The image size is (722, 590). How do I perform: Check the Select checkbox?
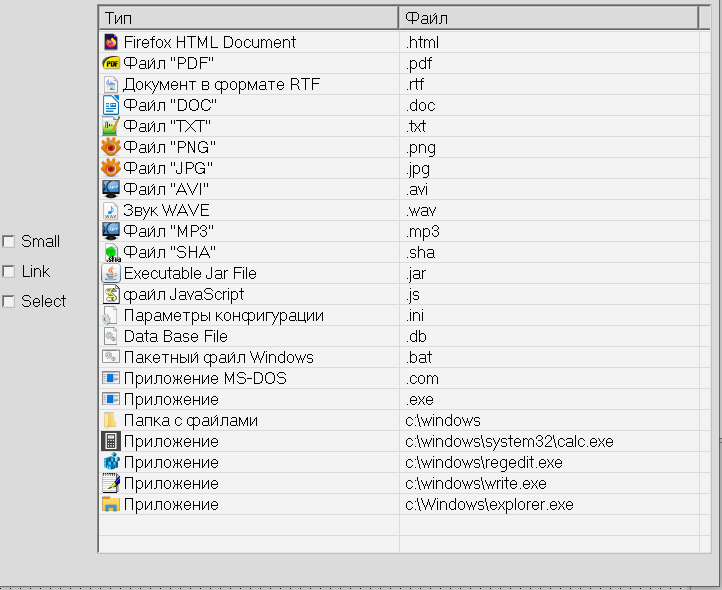pos(9,301)
